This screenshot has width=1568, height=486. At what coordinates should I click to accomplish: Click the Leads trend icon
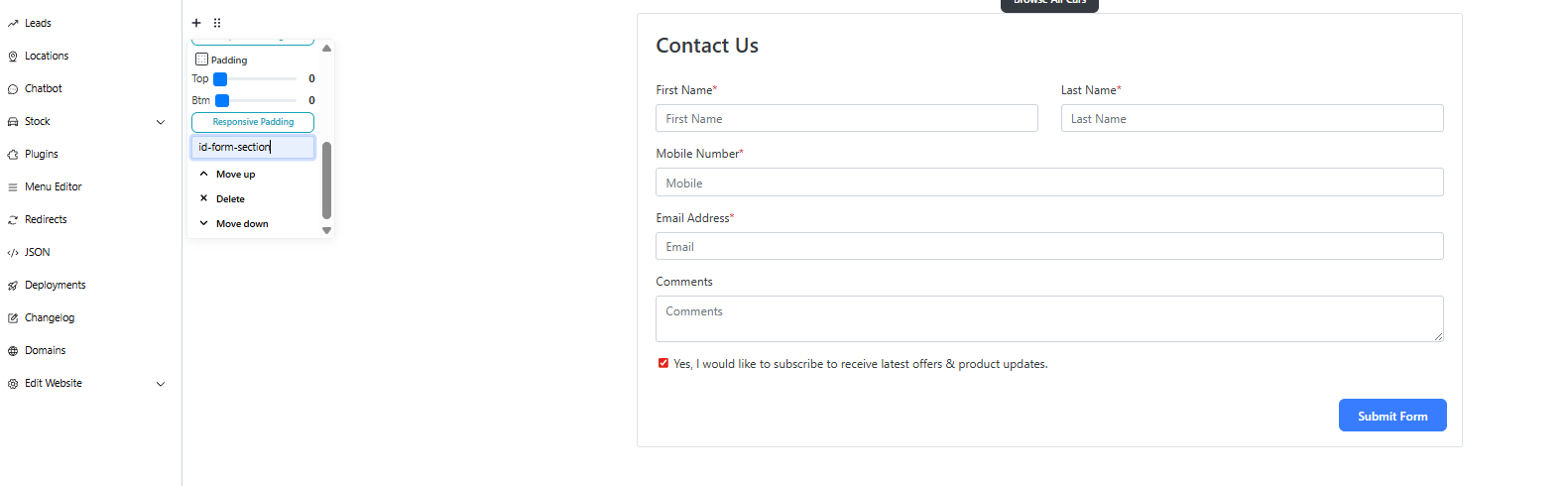13,23
